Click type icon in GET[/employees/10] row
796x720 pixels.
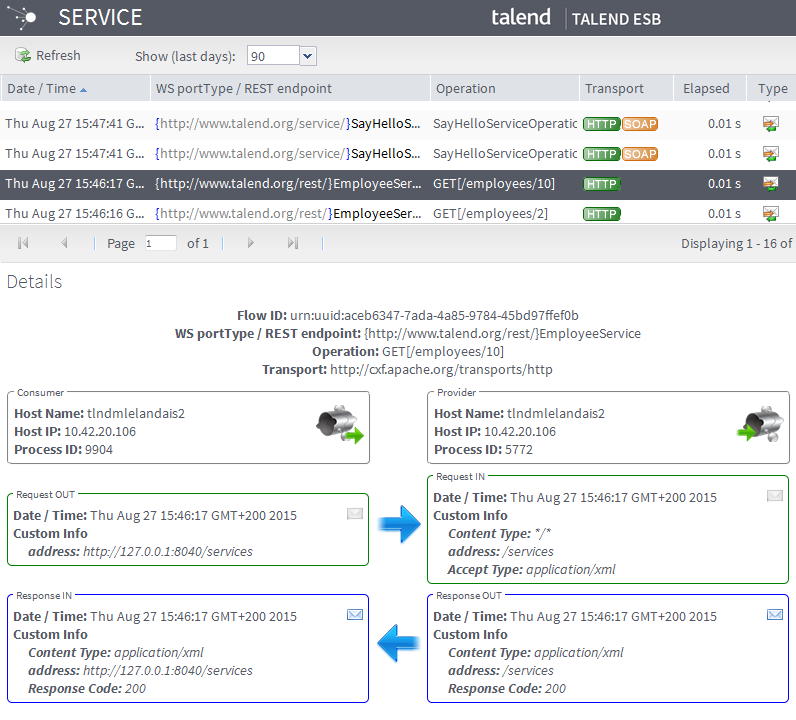(x=771, y=183)
